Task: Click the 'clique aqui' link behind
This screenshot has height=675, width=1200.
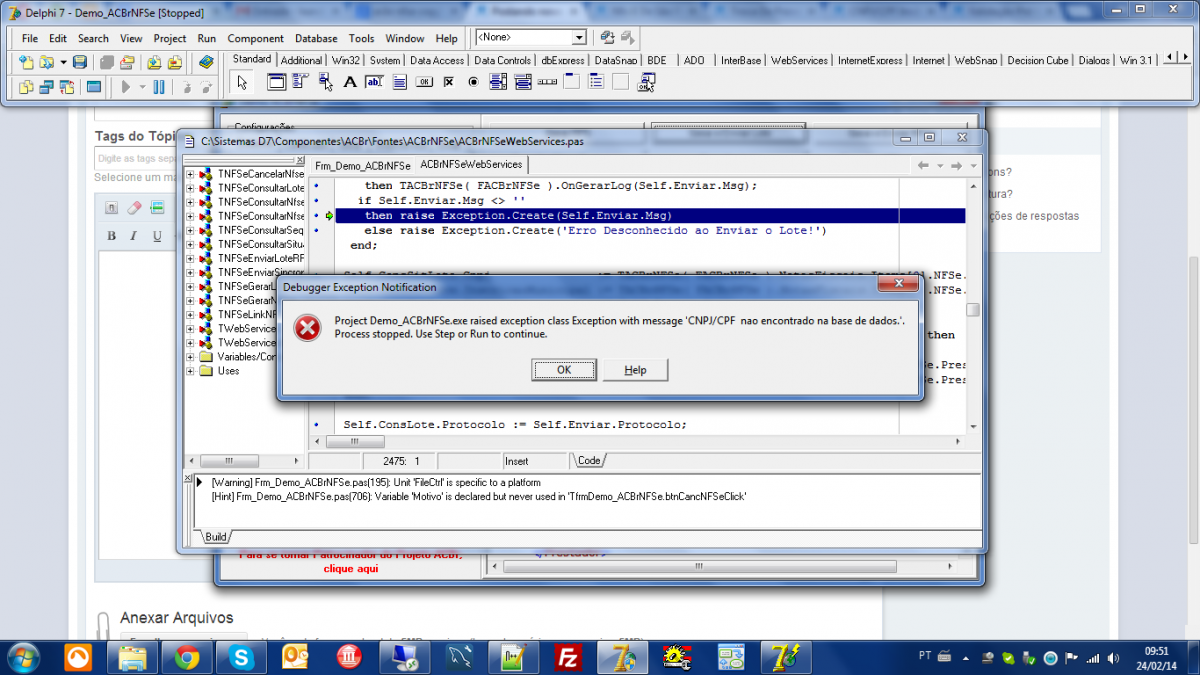Action: tap(351, 568)
